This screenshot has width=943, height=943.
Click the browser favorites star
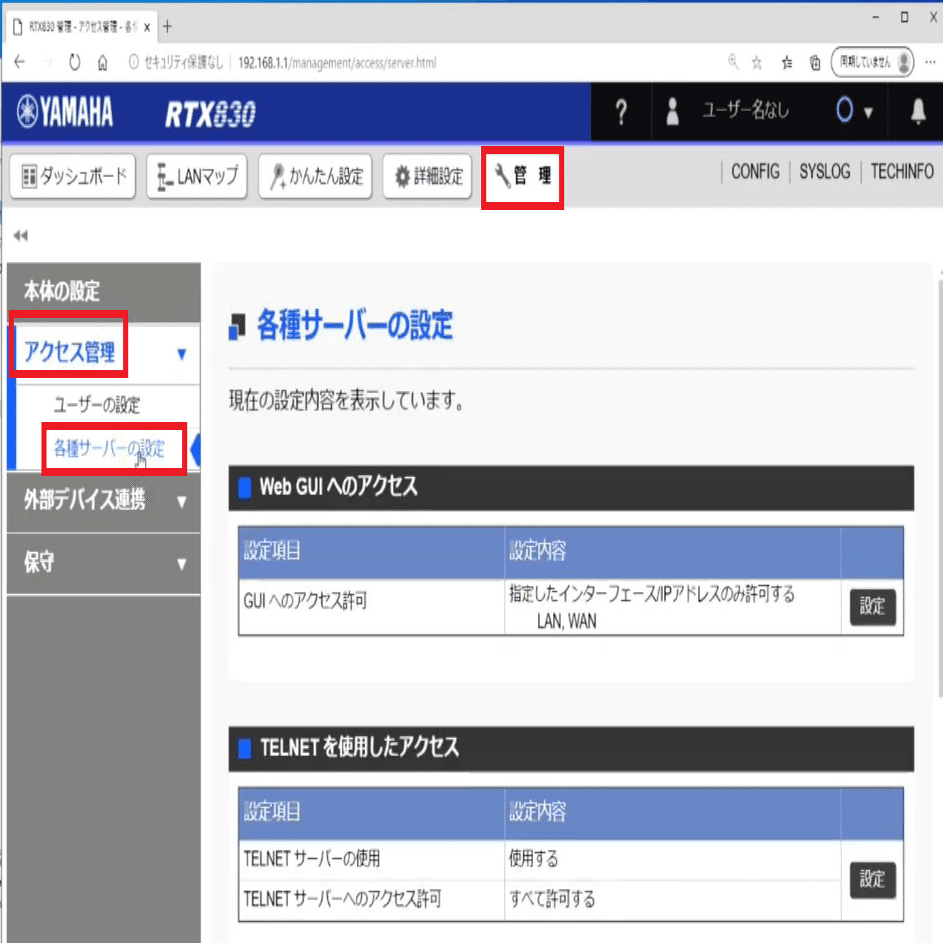click(757, 62)
